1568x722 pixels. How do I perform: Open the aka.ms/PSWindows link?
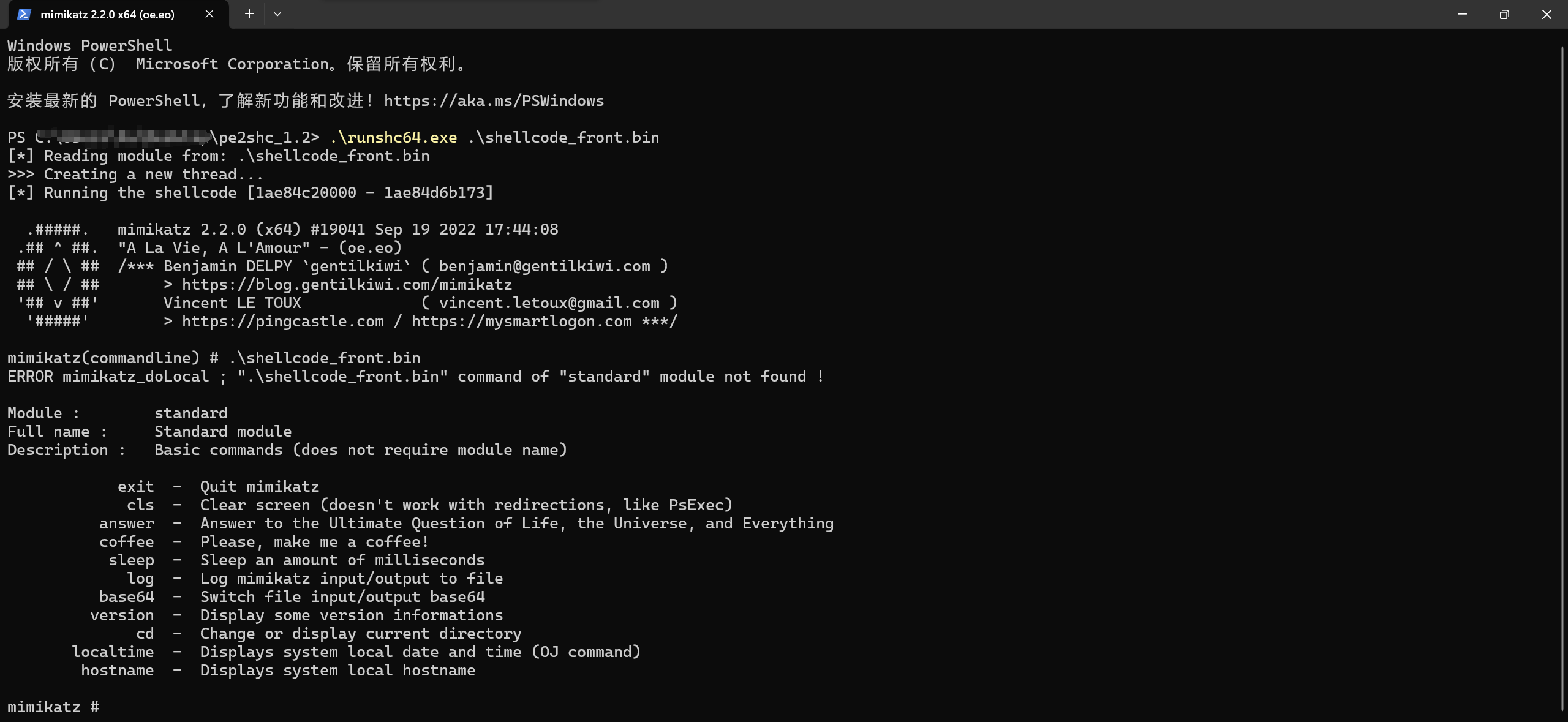coord(494,101)
